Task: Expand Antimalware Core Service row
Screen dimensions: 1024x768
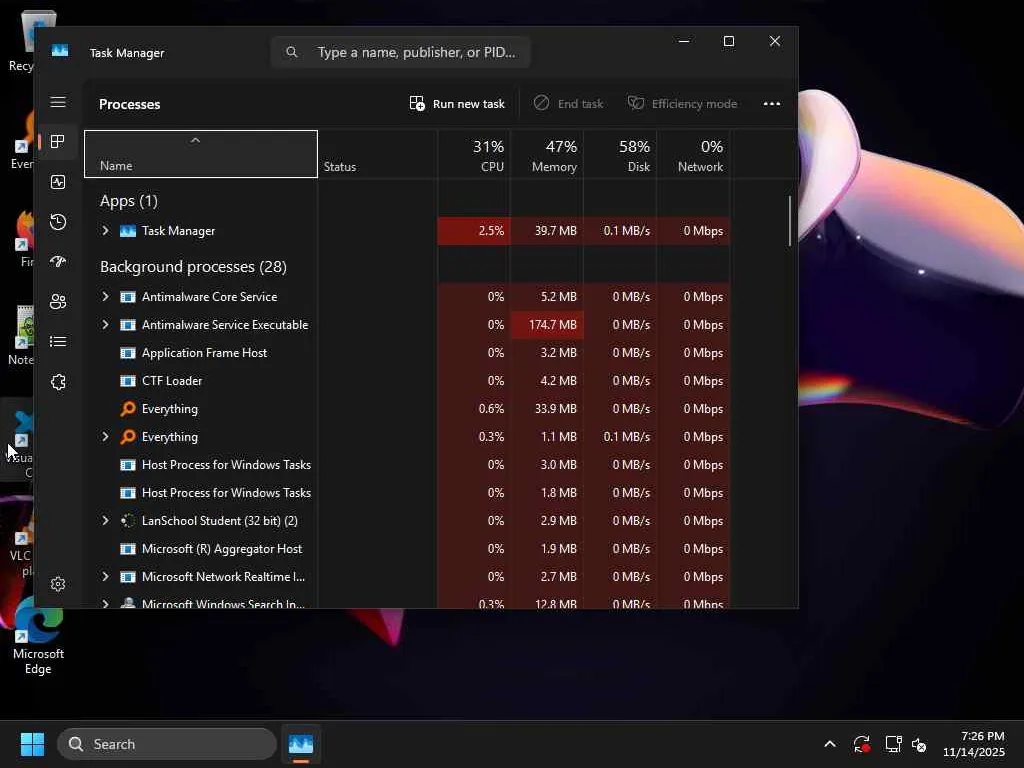Action: pyautogui.click(x=105, y=296)
